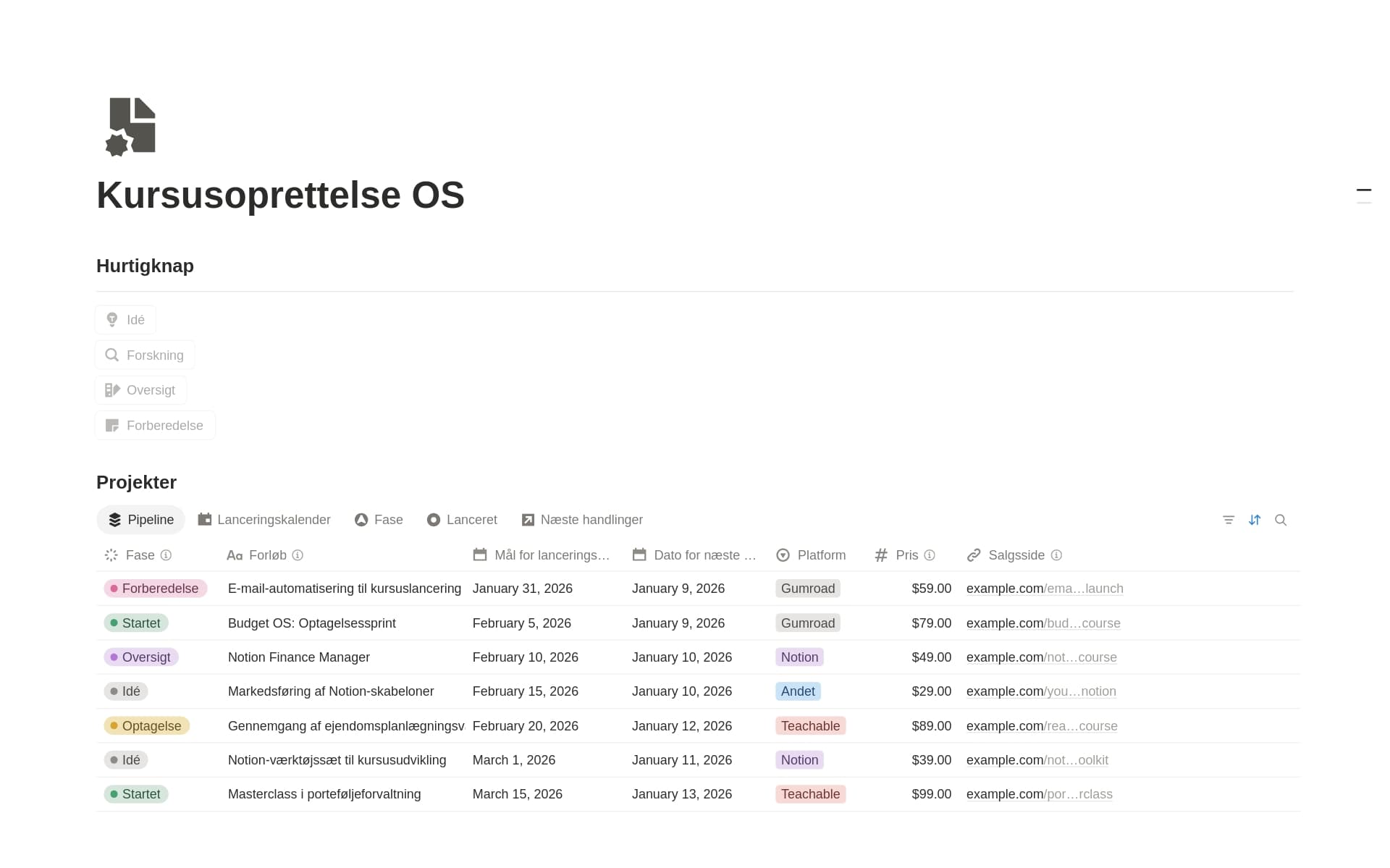Click the Kursusoprettelse OS page icon
Screen dimensions: 1390x868
tap(130, 126)
